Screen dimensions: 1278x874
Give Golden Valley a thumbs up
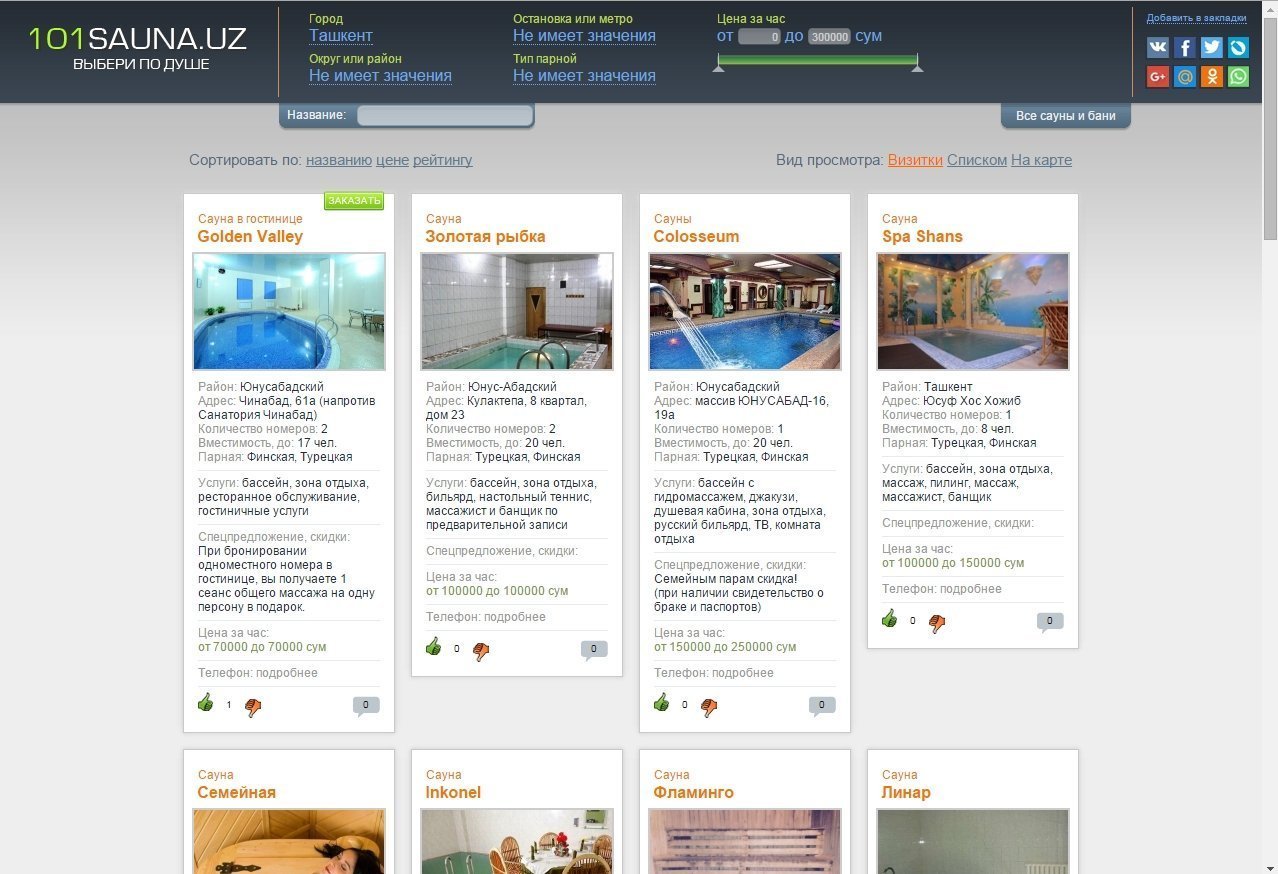pos(206,702)
